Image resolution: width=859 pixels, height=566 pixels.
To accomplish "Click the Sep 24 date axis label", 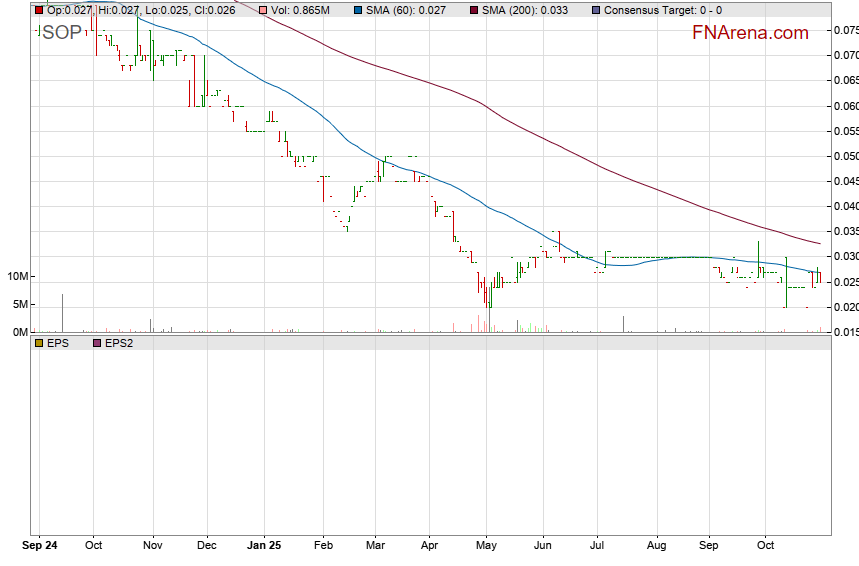I will [38, 547].
